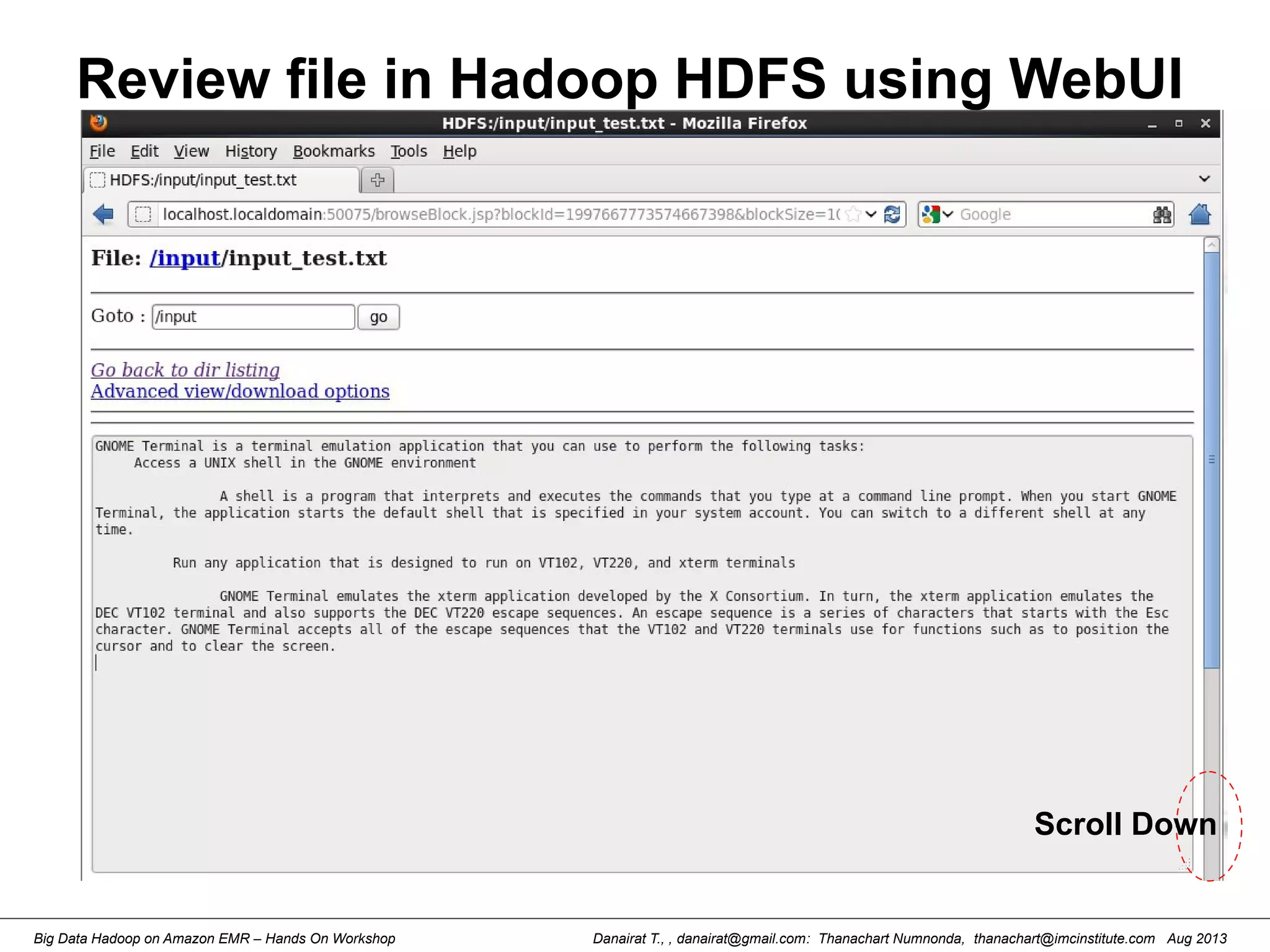Open the home page with house icon
This screenshot has width=1270, height=952.
[1200, 214]
